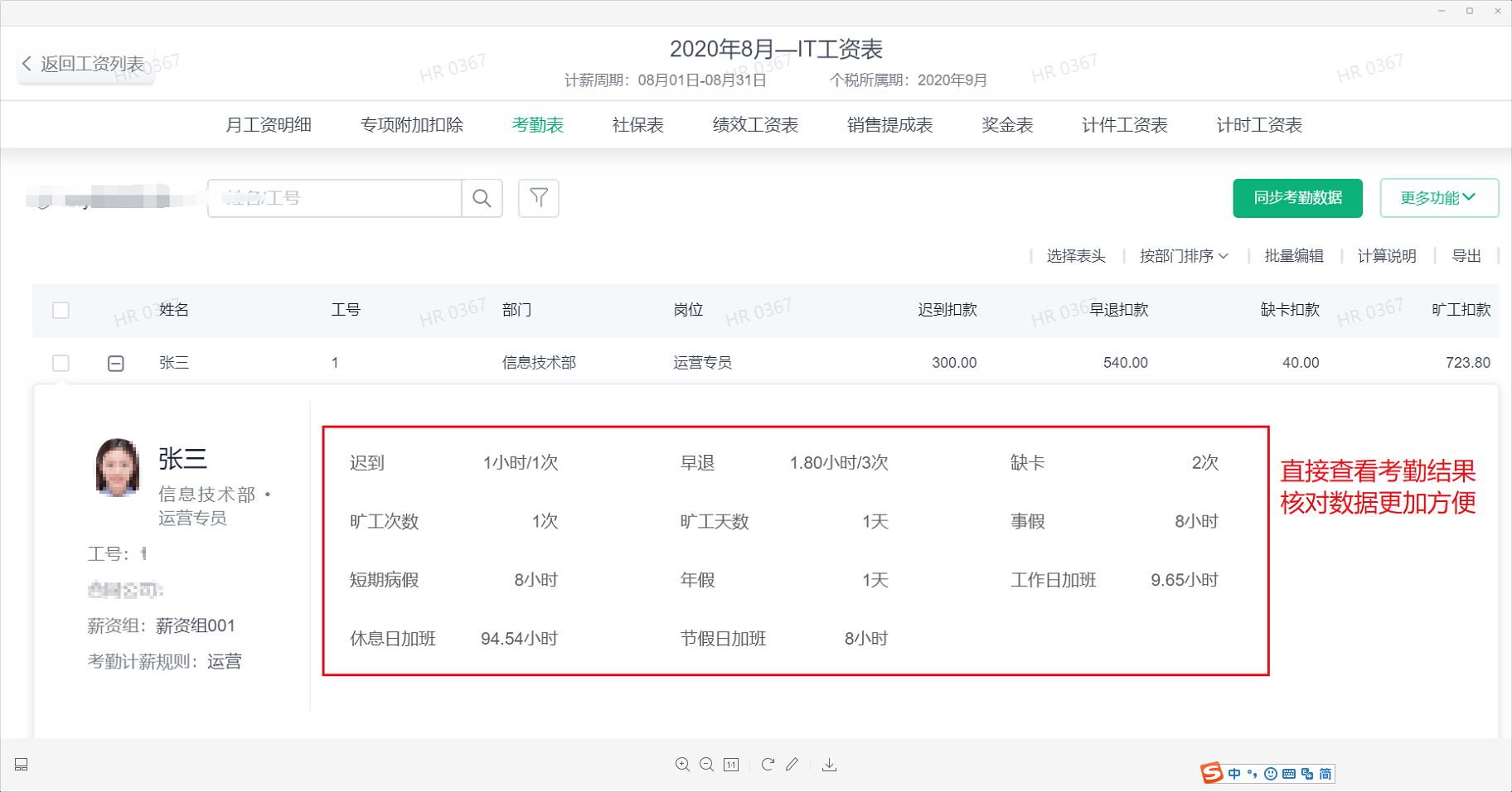Click 40.00 missing-card deduction cell
This screenshot has width=1512, height=792.
[1301, 363]
